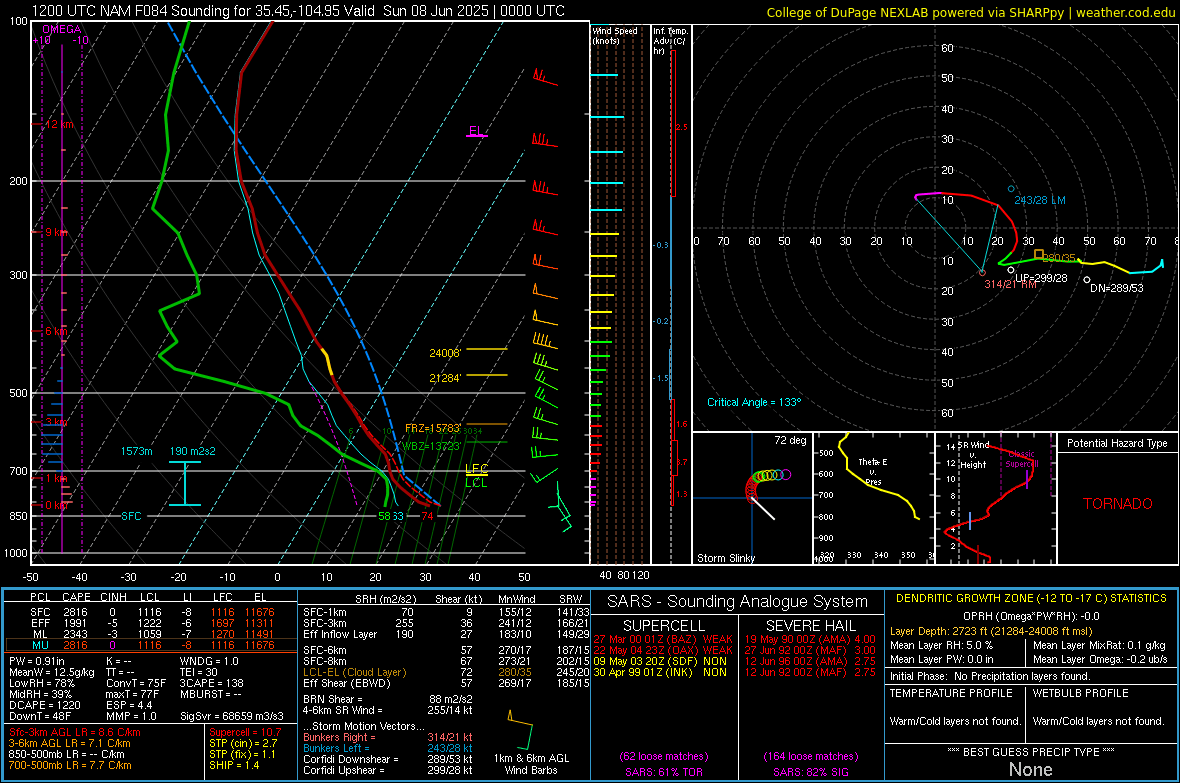This screenshot has height=783, width=1180.
Task: Select the EFF parcel row
Action: [151, 623]
